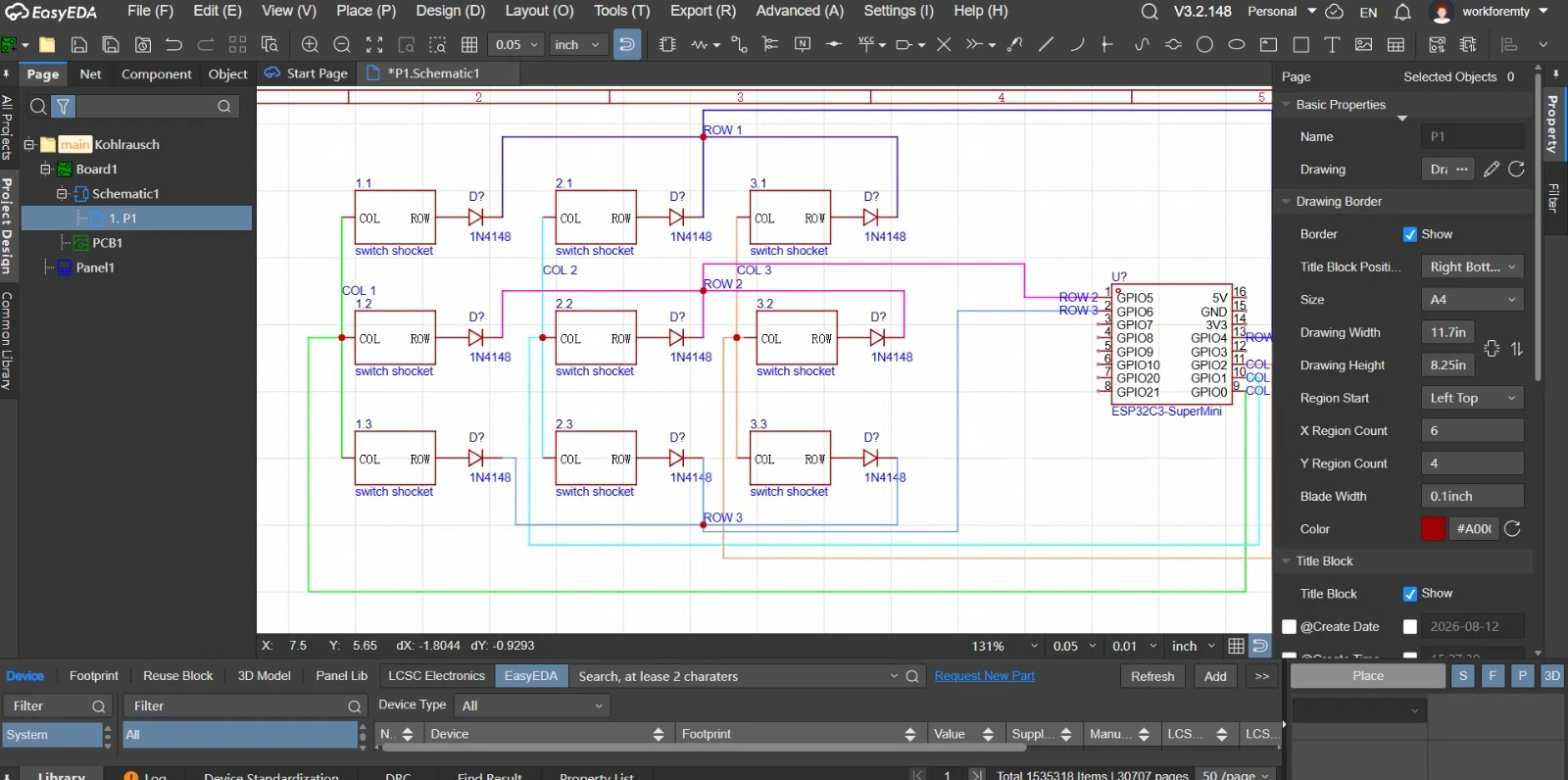This screenshot has height=780, width=1568.
Task: Select the place component chip icon
Action: coord(667,45)
